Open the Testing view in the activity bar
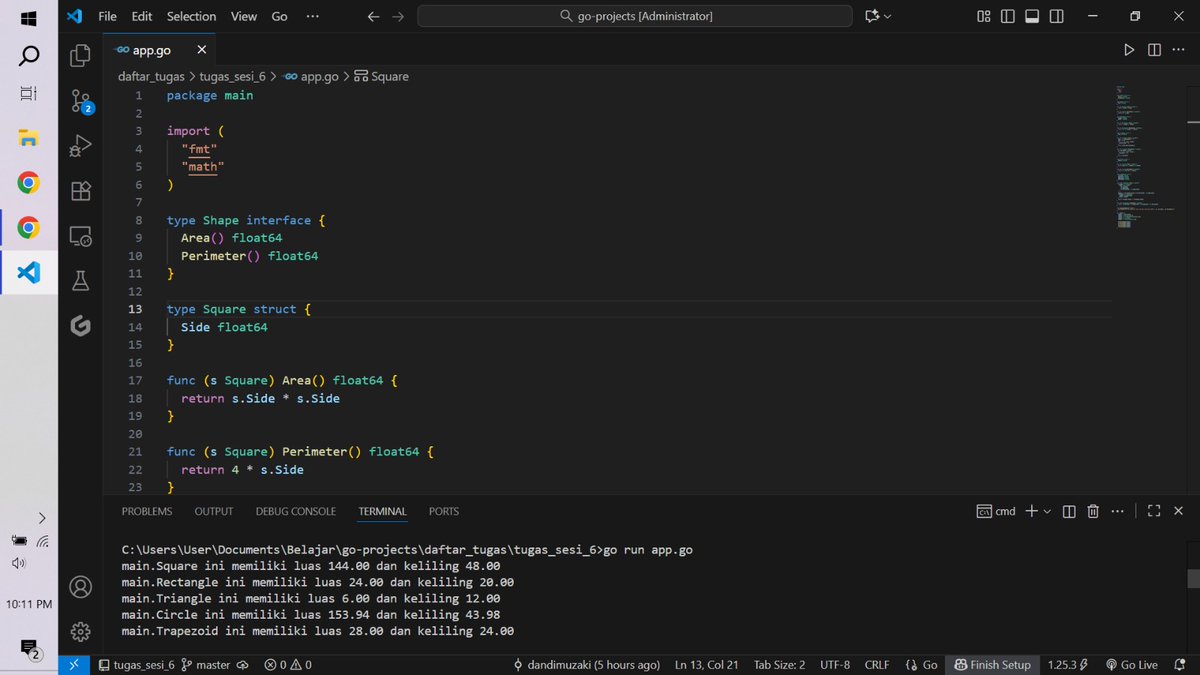 (79, 280)
